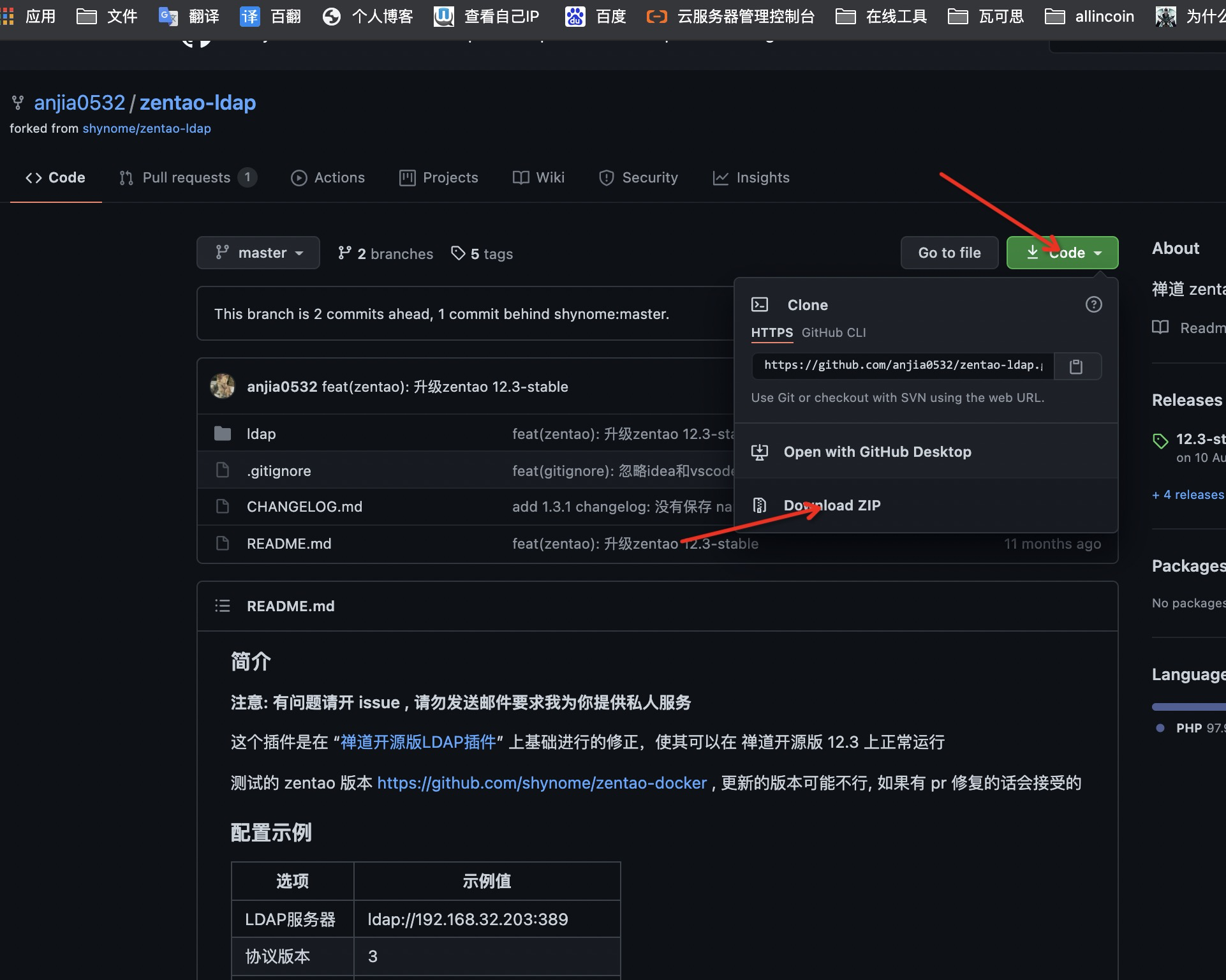Click the clone URL input field
The width and height of the screenshot is (1226, 980).
coord(903,366)
